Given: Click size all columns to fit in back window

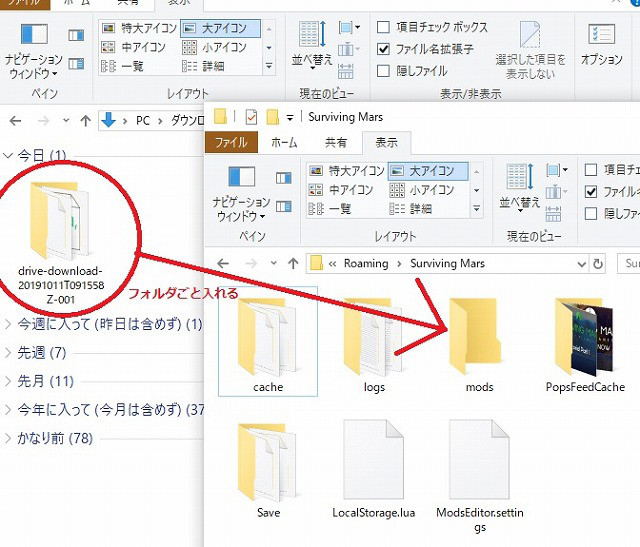Looking at the screenshot, I should click(x=346, y=71).
